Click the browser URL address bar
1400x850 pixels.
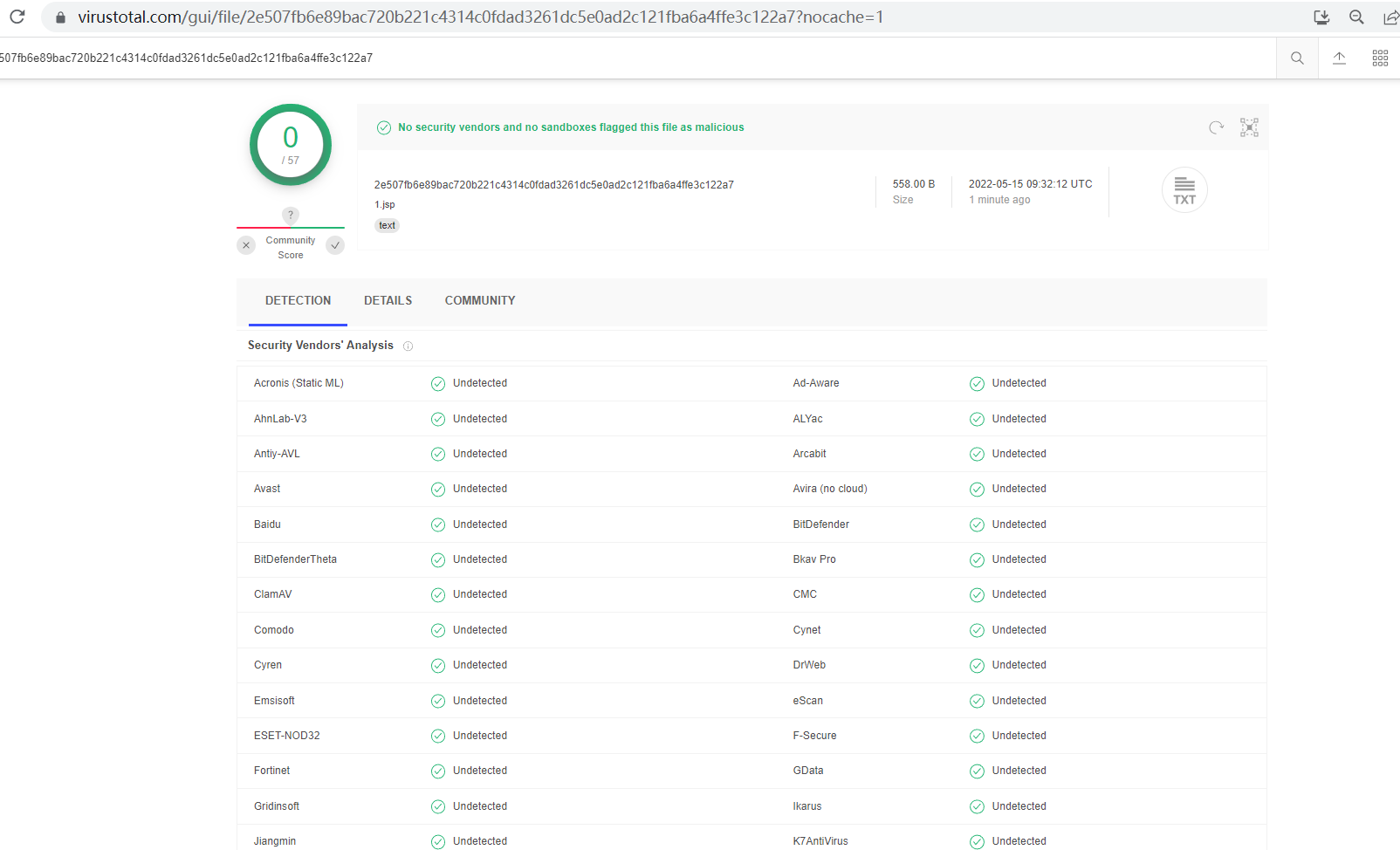672,17
